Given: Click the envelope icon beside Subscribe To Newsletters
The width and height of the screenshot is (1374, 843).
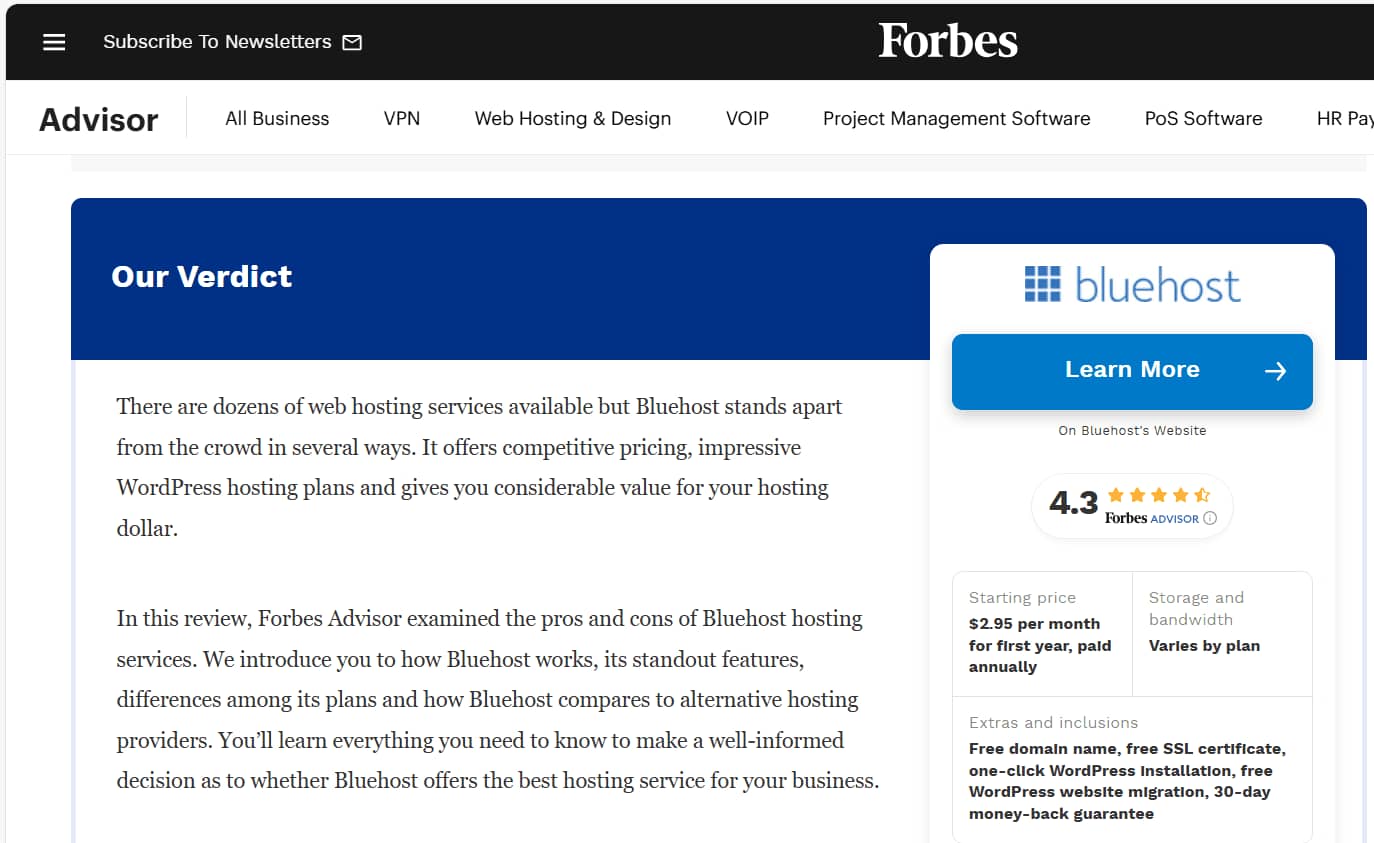Looking at the screenshot, I should click(352, 42).
